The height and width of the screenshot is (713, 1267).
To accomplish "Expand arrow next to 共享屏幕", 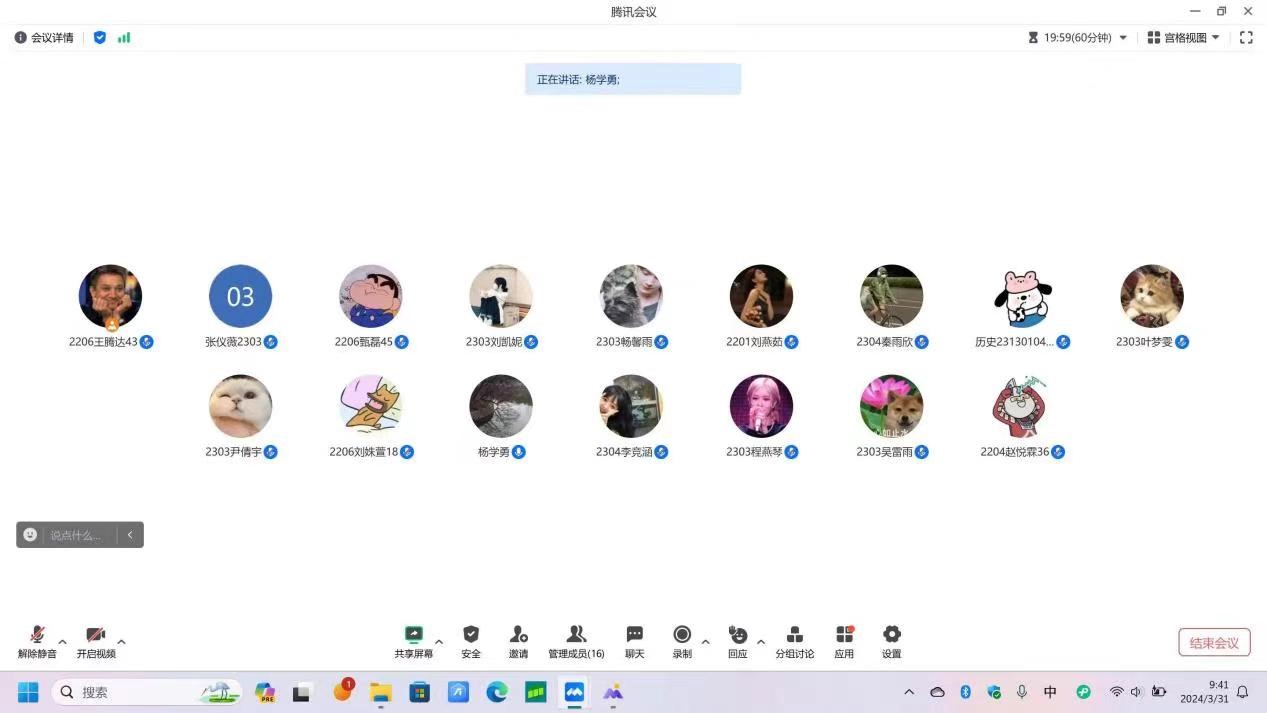I will click(439, 642).
